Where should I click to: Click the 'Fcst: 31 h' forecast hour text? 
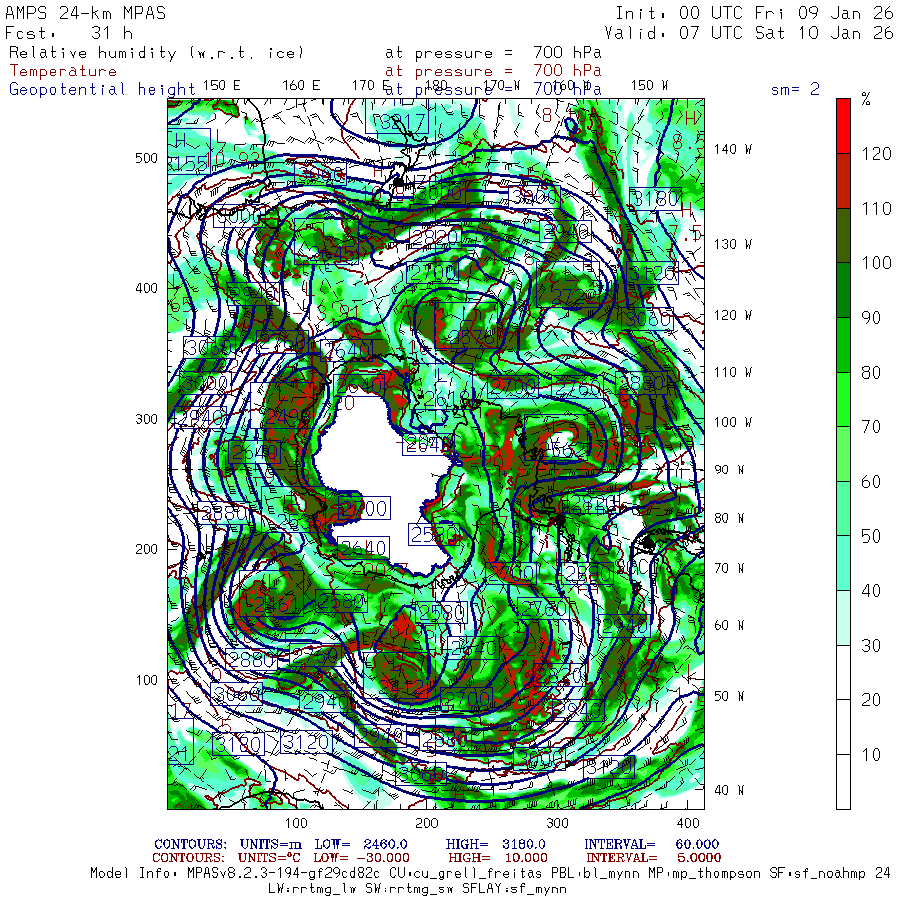(68, 33)
